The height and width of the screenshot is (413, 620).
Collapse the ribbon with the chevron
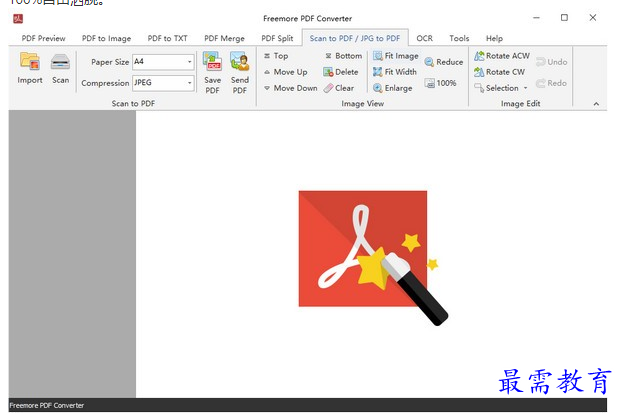[x=596, y=104]
